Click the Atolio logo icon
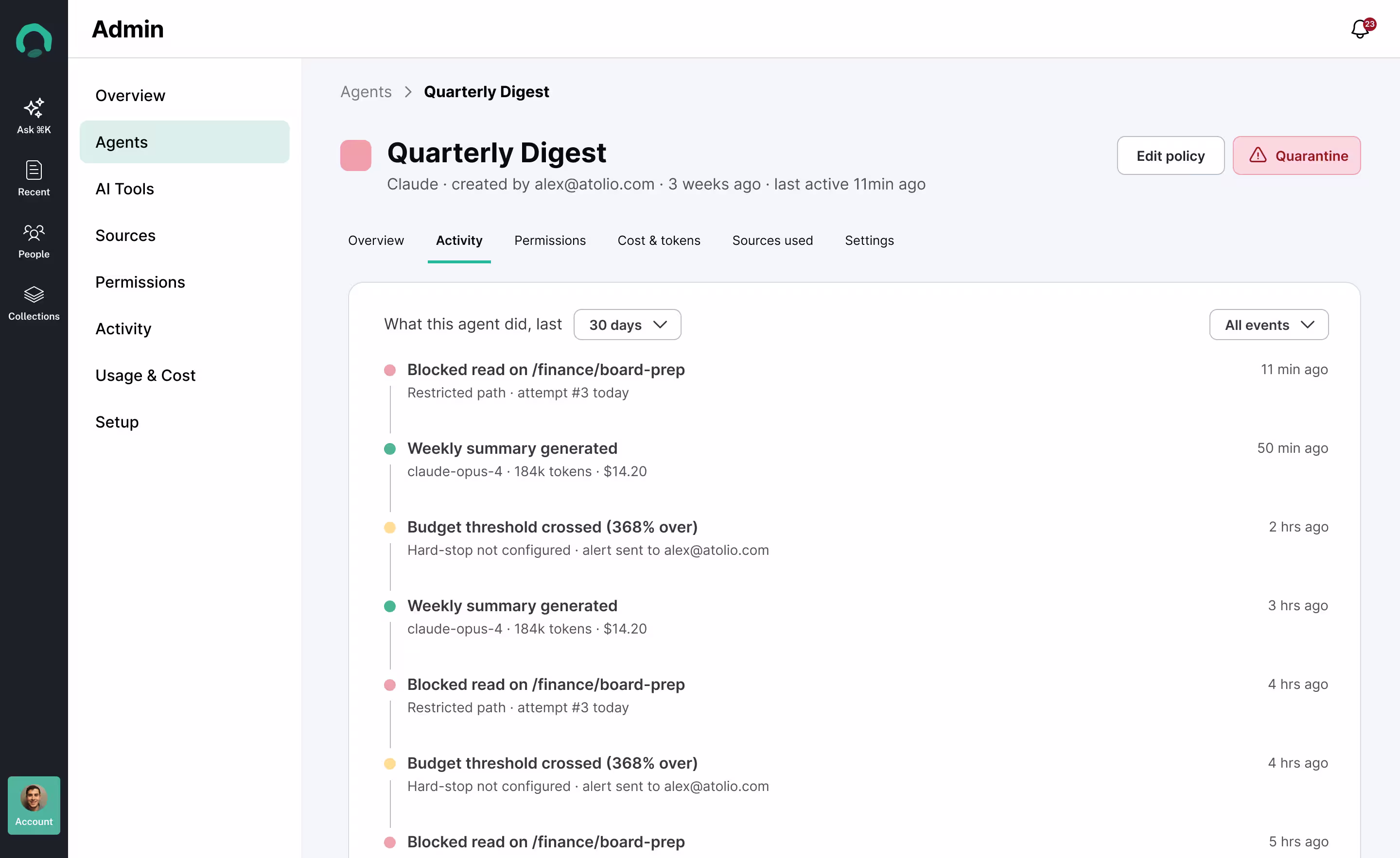Viewport: 1400px width, 858px height. [34, 40]
